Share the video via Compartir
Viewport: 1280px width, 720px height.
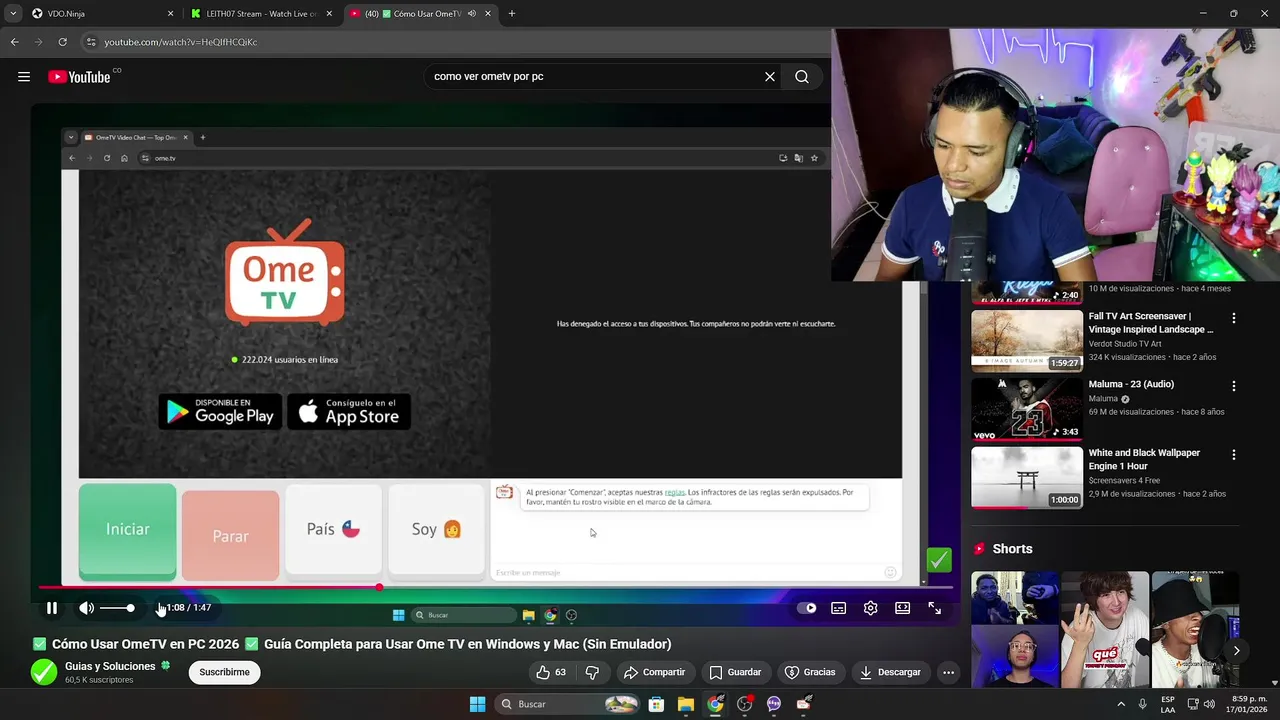tap(655, 672)
